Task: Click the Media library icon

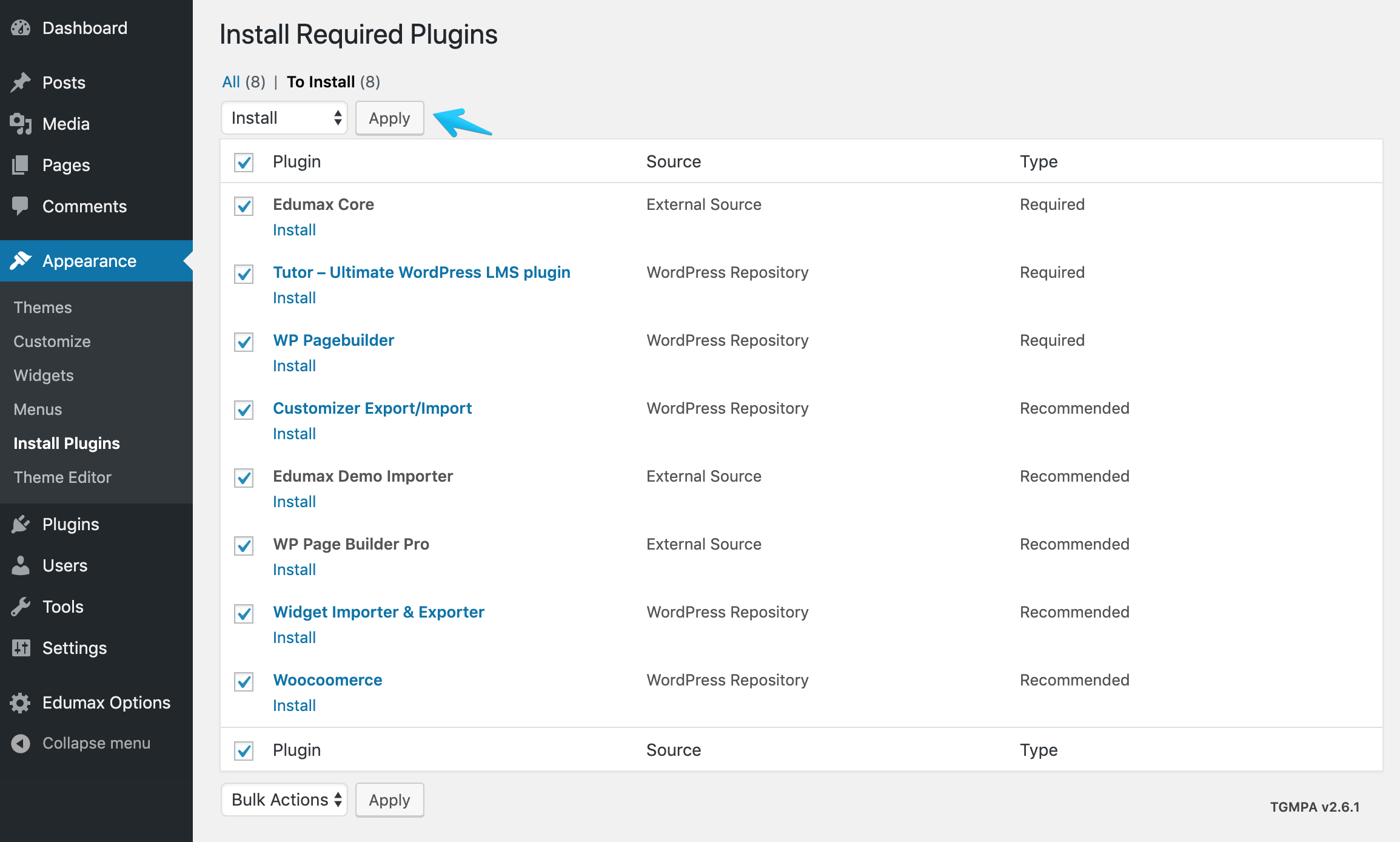Action: (21, 124)
